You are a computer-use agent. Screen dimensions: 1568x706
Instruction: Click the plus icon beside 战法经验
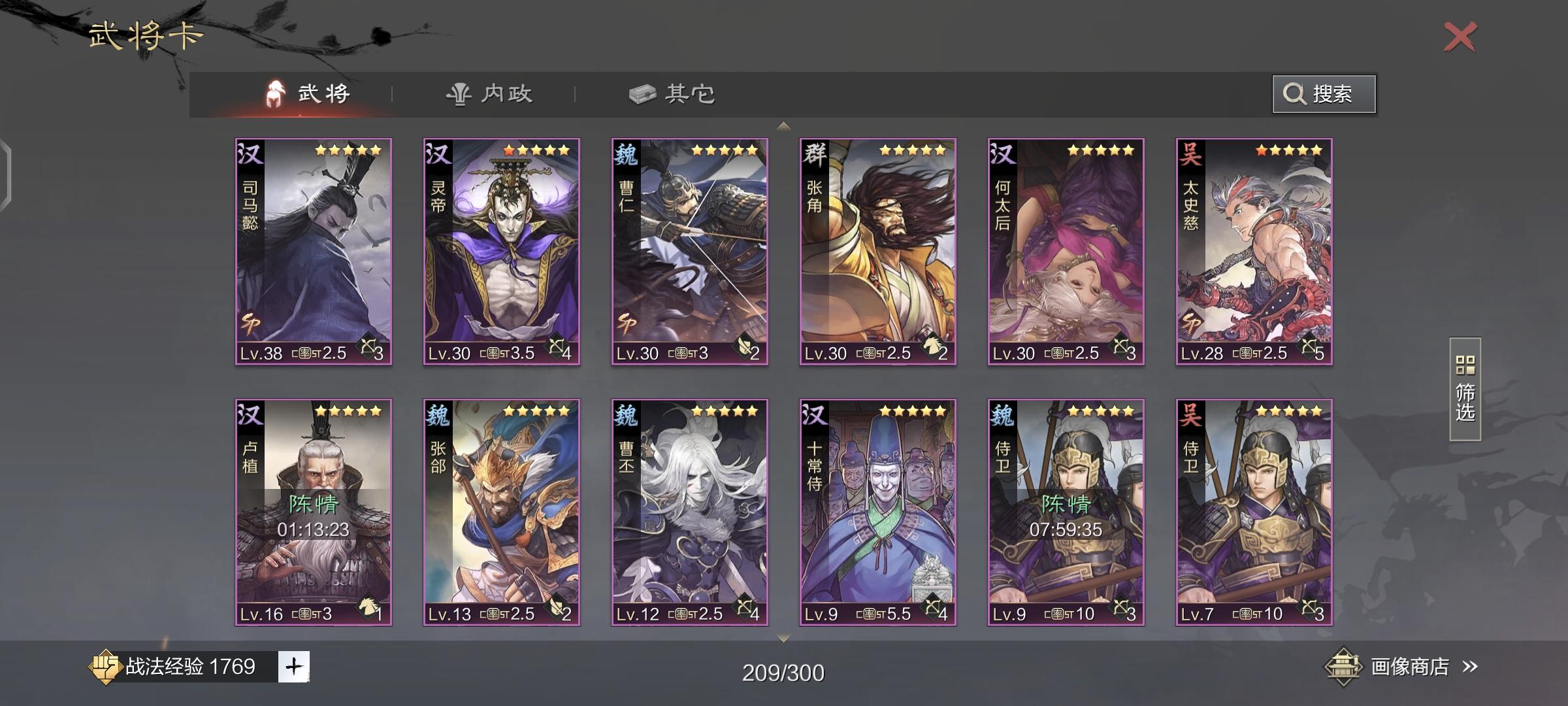[294, 666]
